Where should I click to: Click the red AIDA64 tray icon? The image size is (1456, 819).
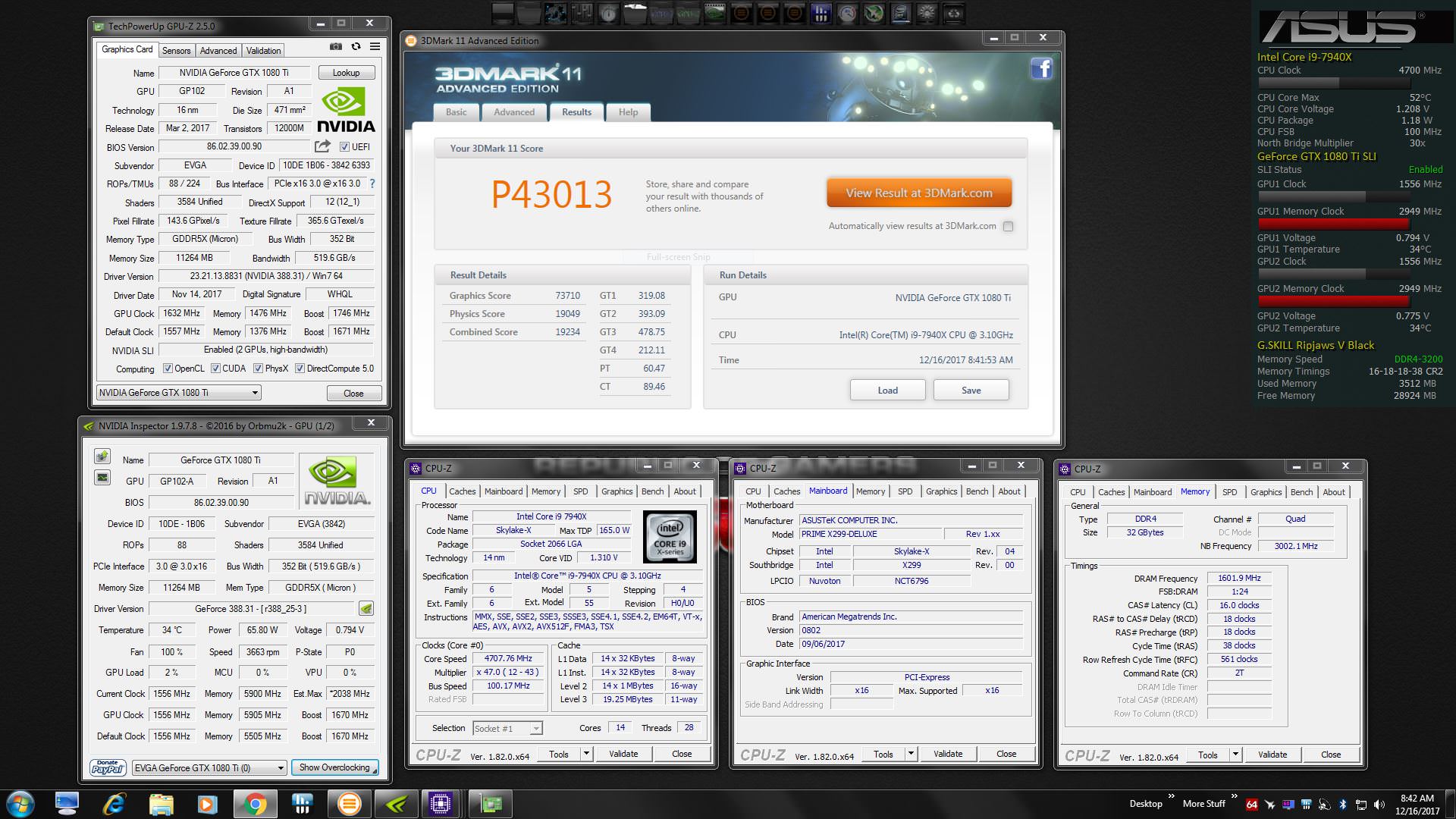[x=1251, y=804]
